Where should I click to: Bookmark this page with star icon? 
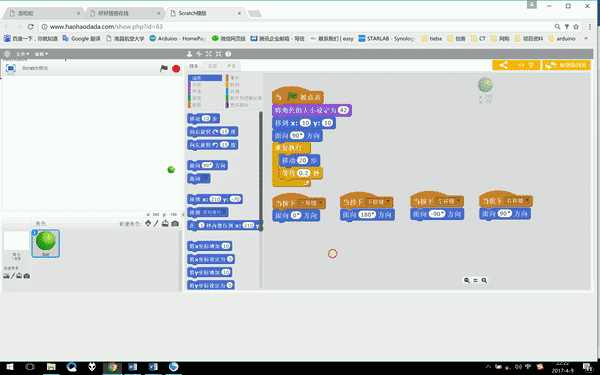[x=576, y=27]
